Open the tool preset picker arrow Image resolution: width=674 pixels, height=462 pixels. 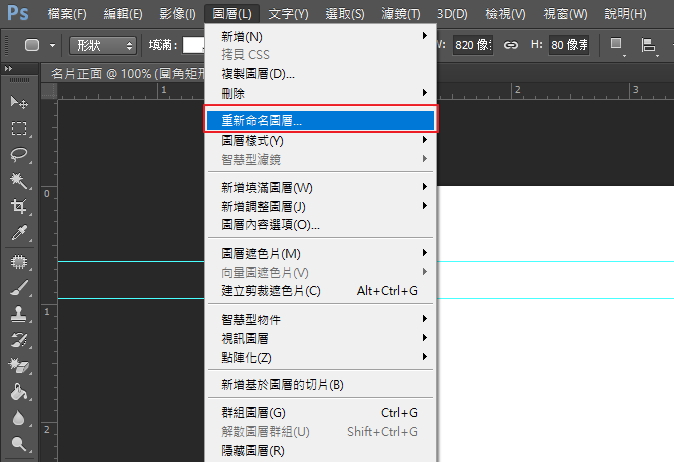pos(52,45)
